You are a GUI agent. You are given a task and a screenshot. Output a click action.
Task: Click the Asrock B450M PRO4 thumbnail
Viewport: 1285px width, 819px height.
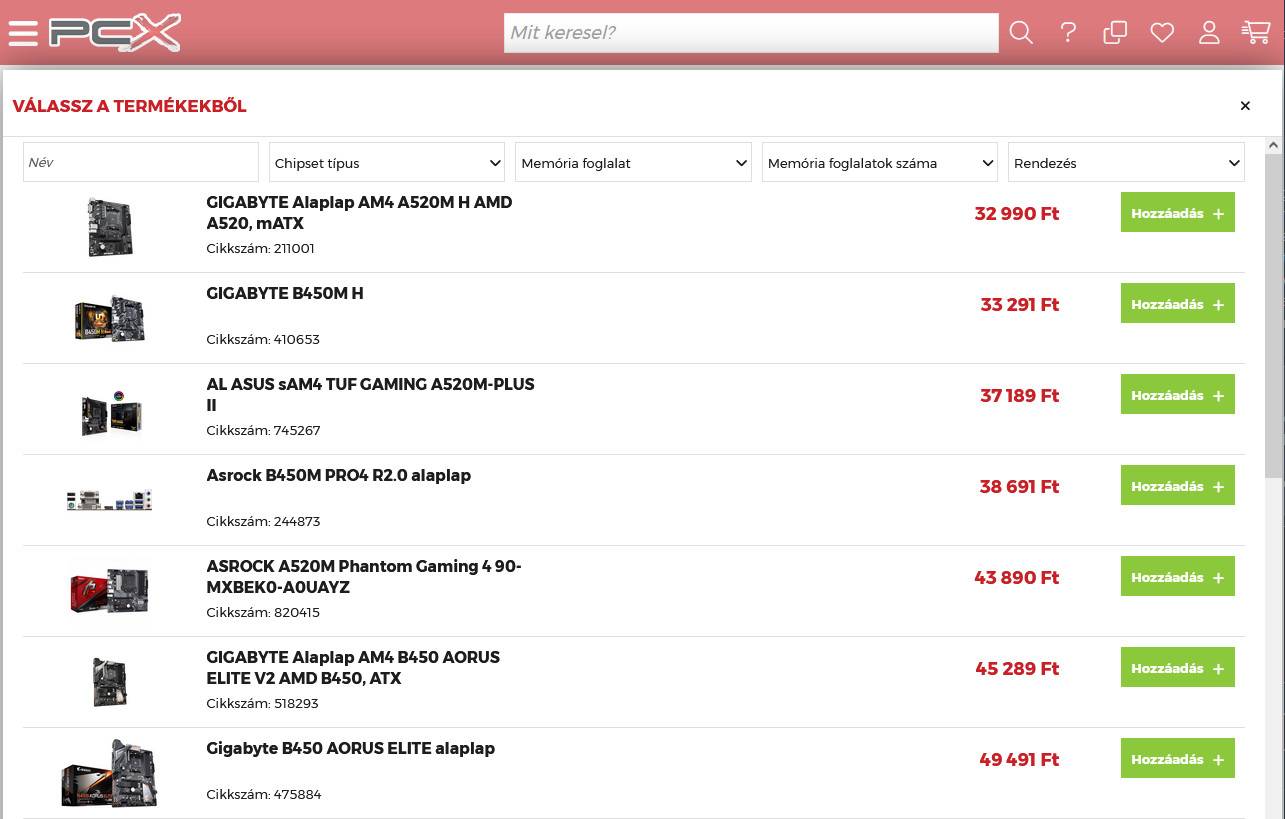point(110,500)
